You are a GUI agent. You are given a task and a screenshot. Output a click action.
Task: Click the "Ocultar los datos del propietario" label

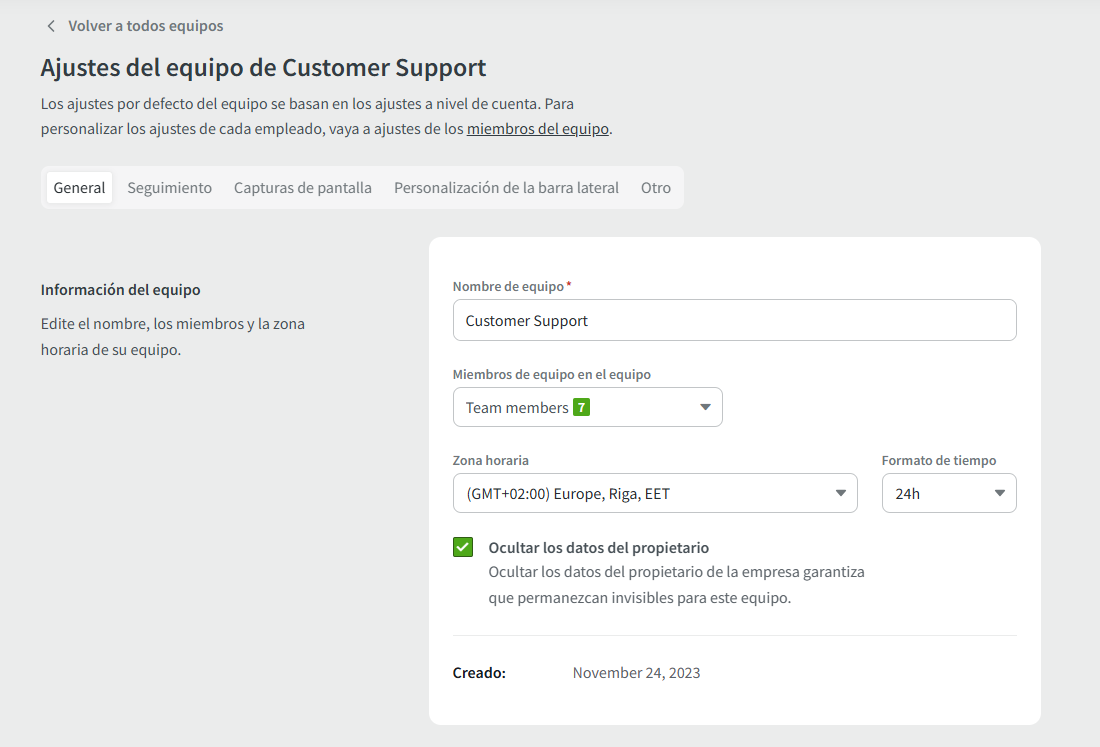point(598,548)
